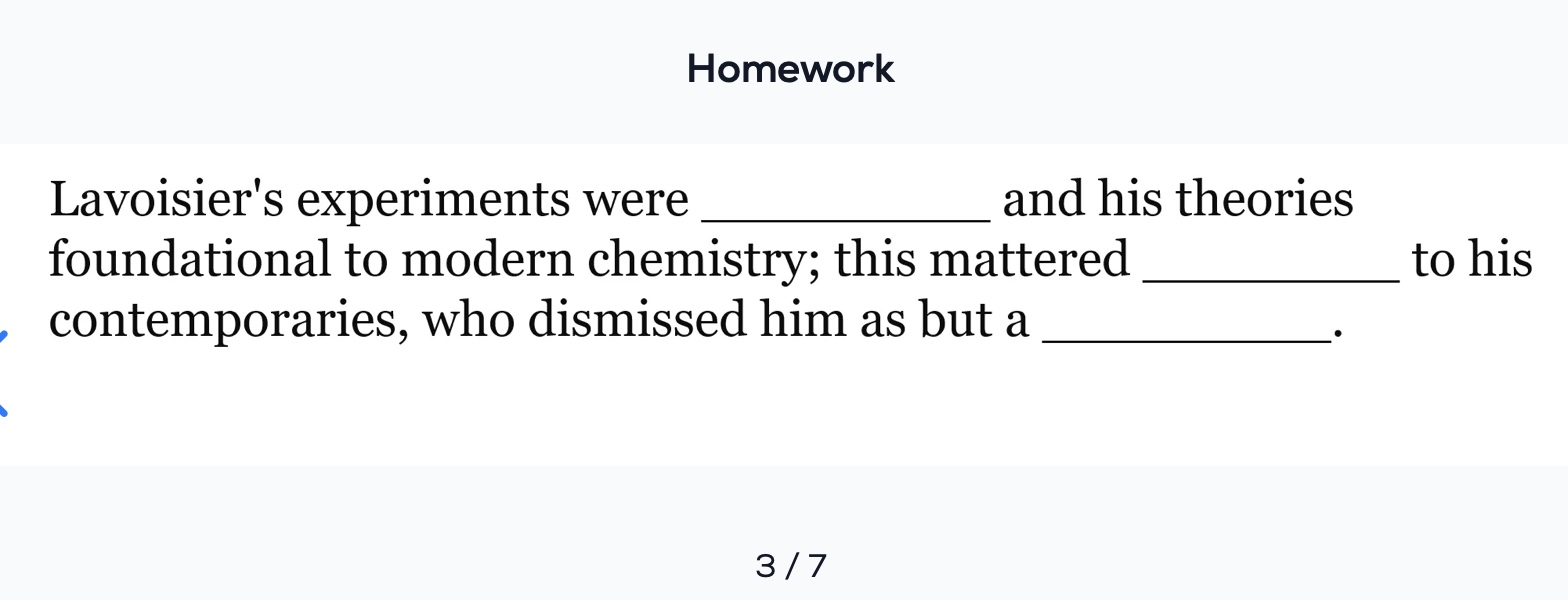Click the Homework page title
The height and width of the screenshot is (600, 1568).
pos(790,69)
